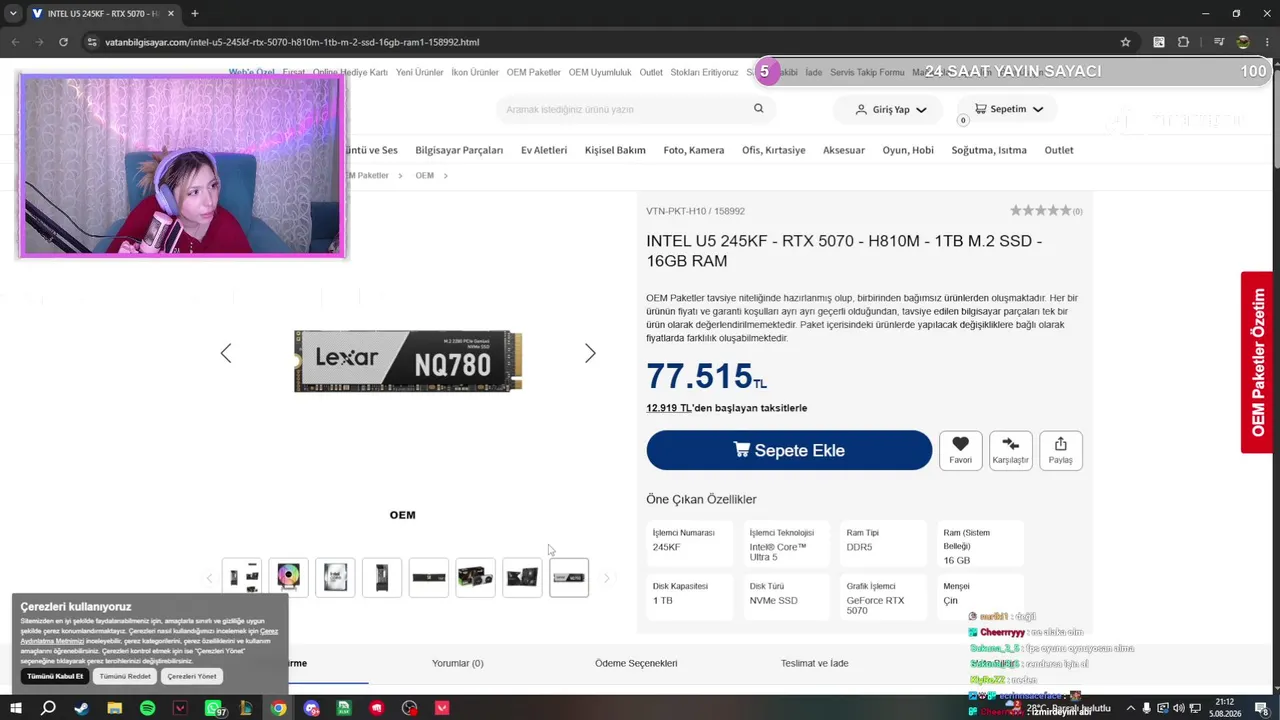Image resolution: width=1280 pixels, height=720 pixels.
Task: Reload the page with the browser refresh icon
Action: (x=63, y=42)
